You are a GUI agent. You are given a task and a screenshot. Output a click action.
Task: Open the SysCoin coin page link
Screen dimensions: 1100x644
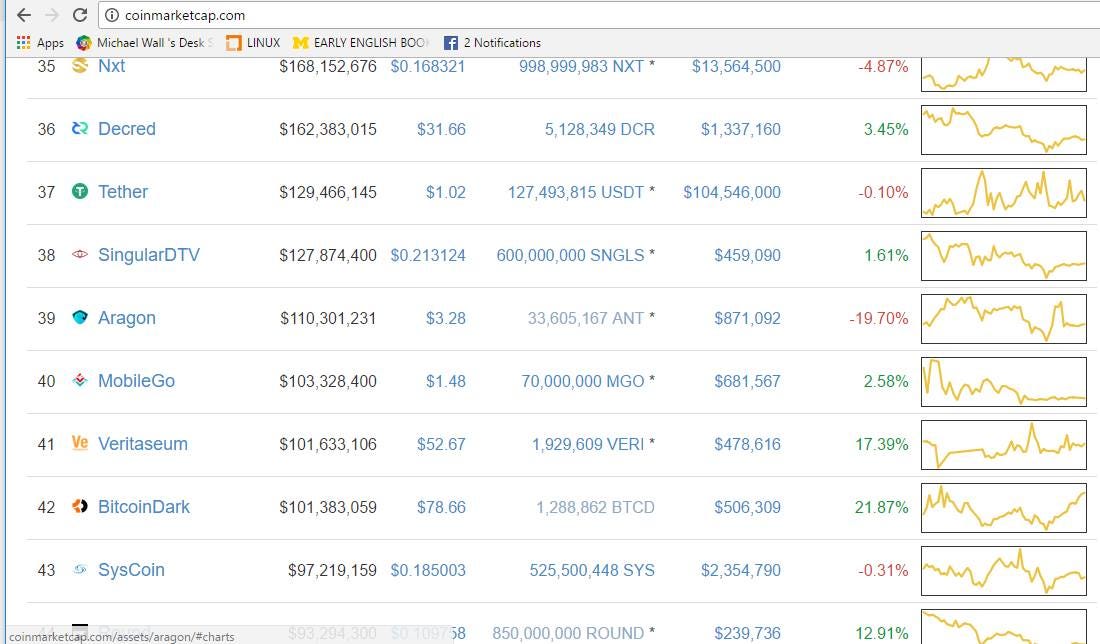tap(131, 570)
